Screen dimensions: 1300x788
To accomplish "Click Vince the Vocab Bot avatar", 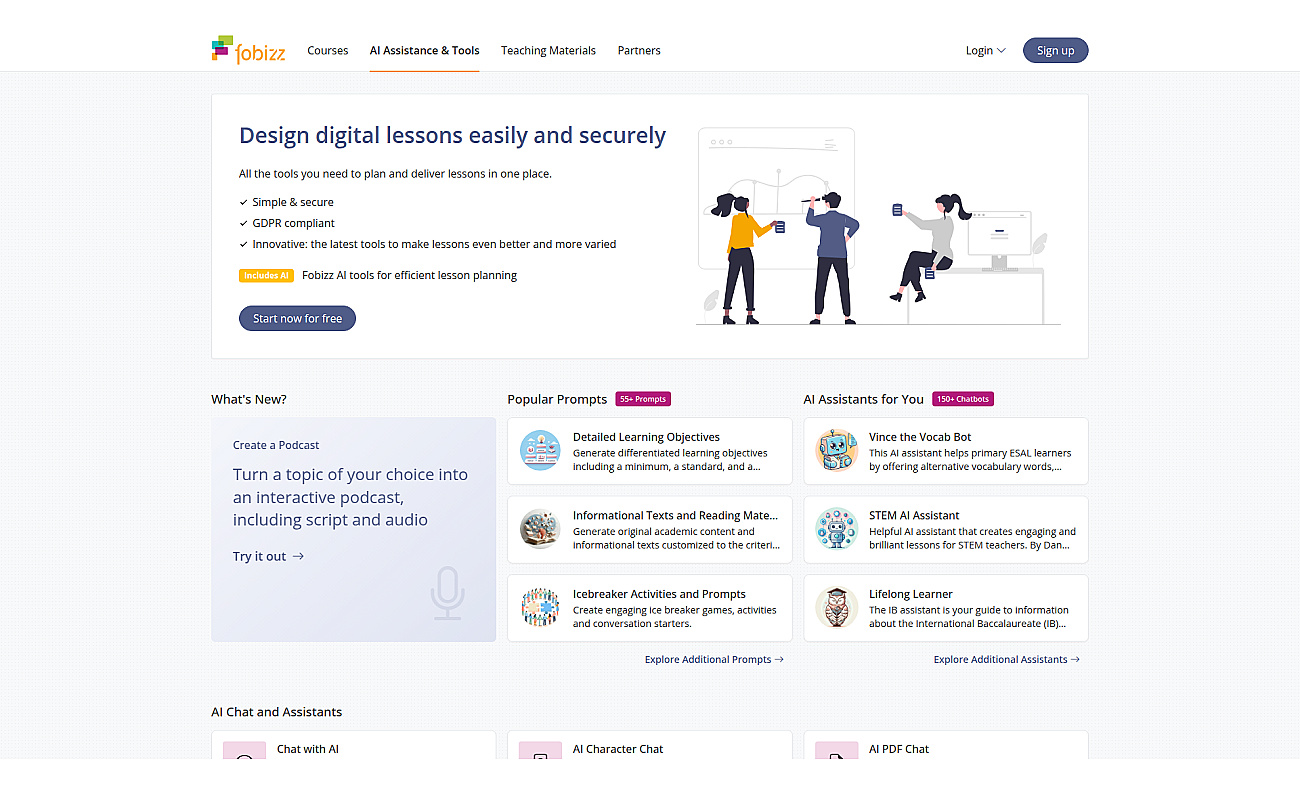I will [x=836, y=451].
